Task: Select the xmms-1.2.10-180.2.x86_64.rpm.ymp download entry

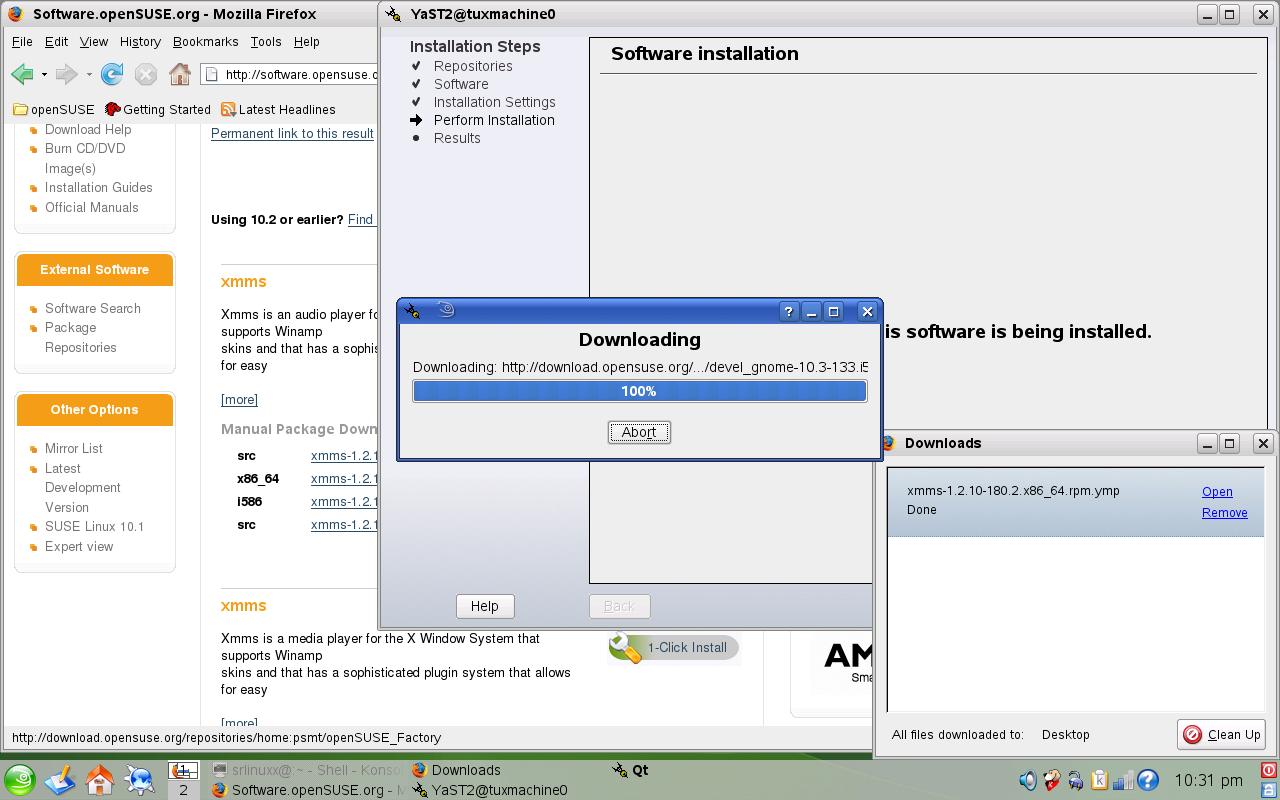Action: (1075, 501)
